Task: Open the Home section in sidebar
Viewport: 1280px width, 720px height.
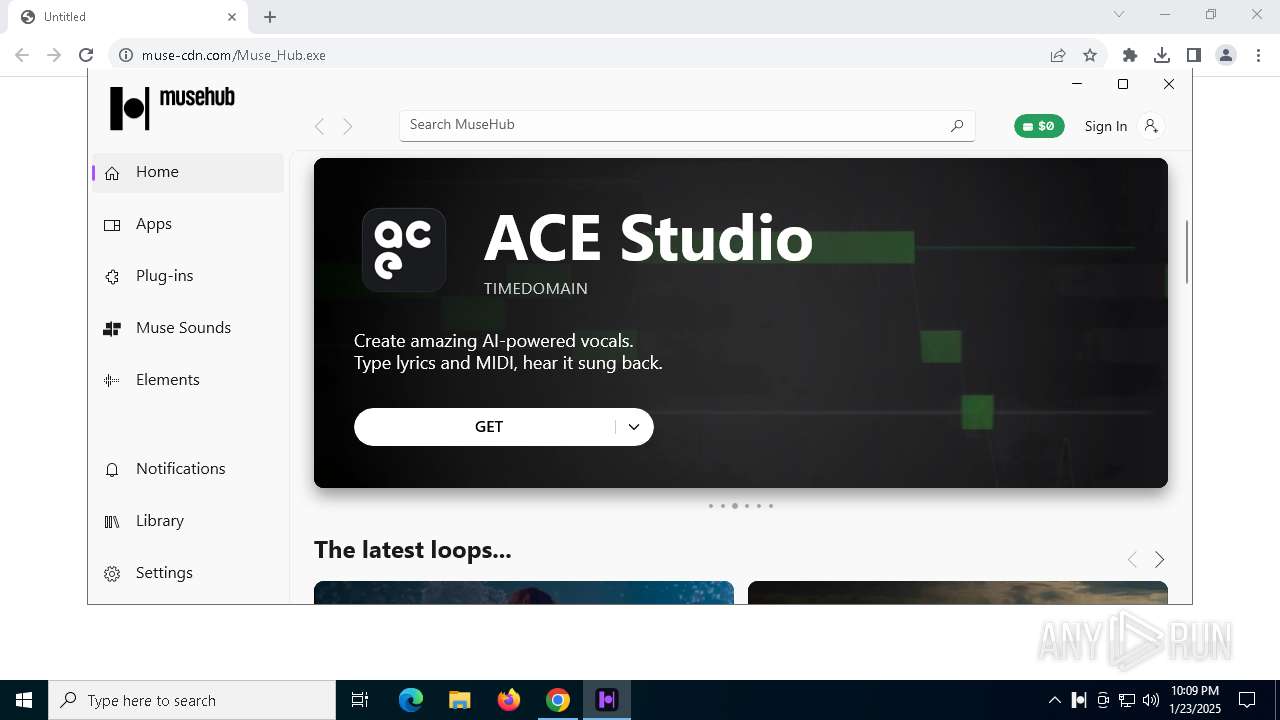Action: point(188,172)
